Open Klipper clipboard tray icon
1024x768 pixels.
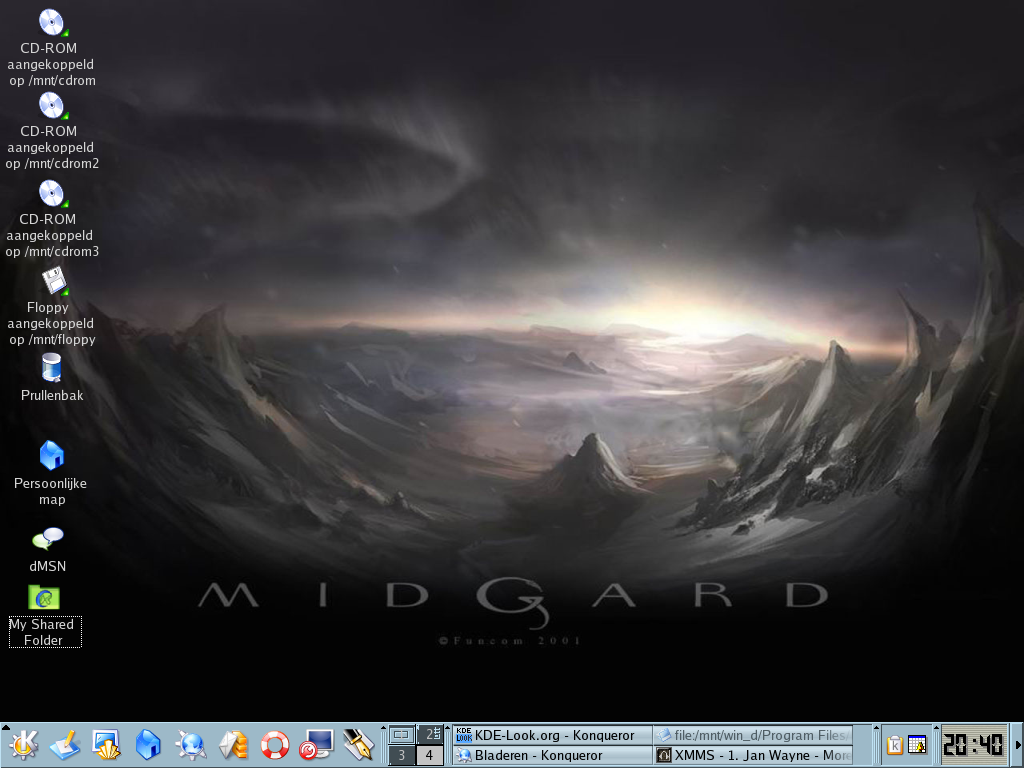pos(895,745)
